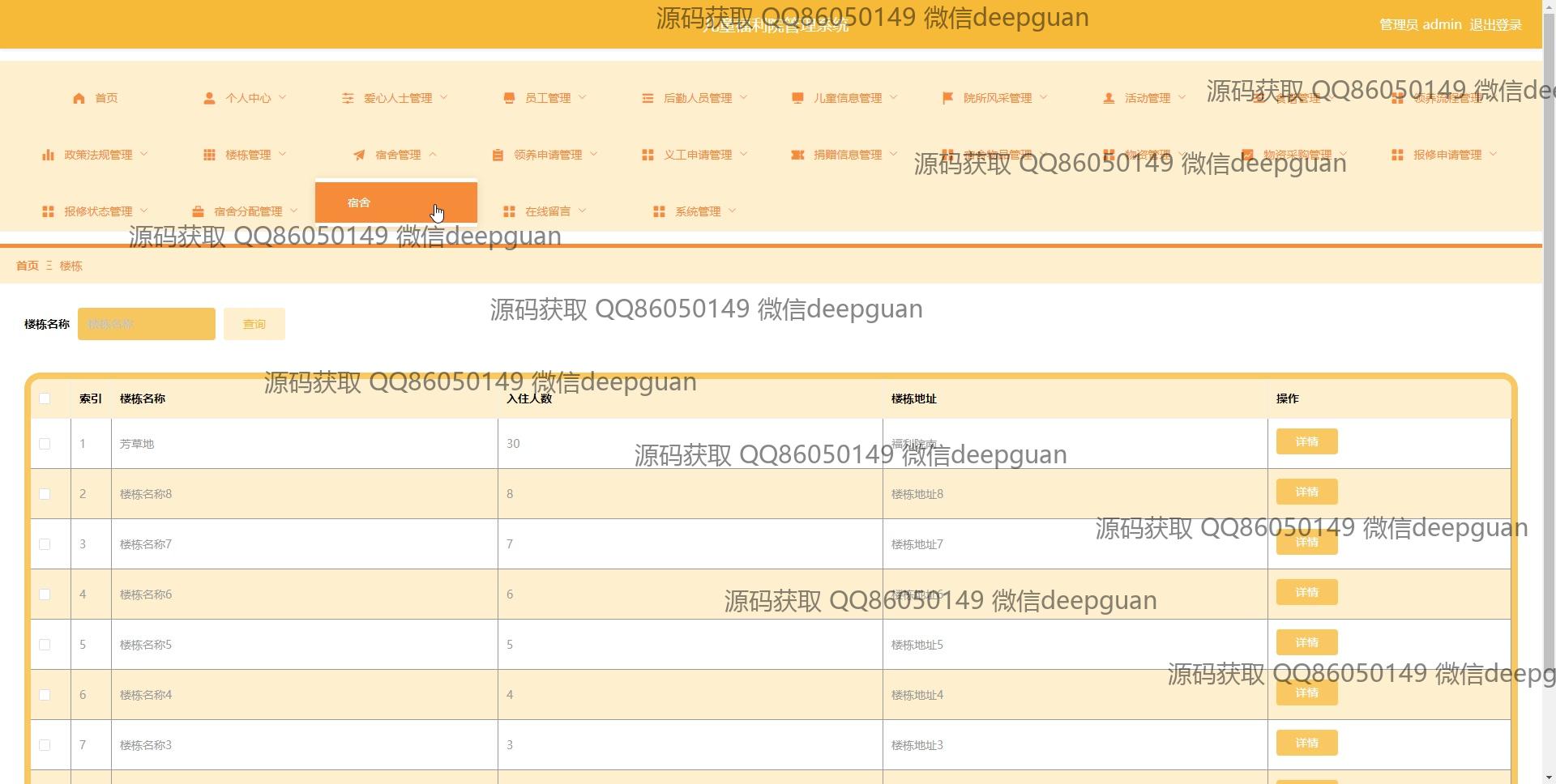The width and height of the screenshot is (1556, 784).
Task: Click the sliders icon for 爱心人士管理
Action: (348, 98)
